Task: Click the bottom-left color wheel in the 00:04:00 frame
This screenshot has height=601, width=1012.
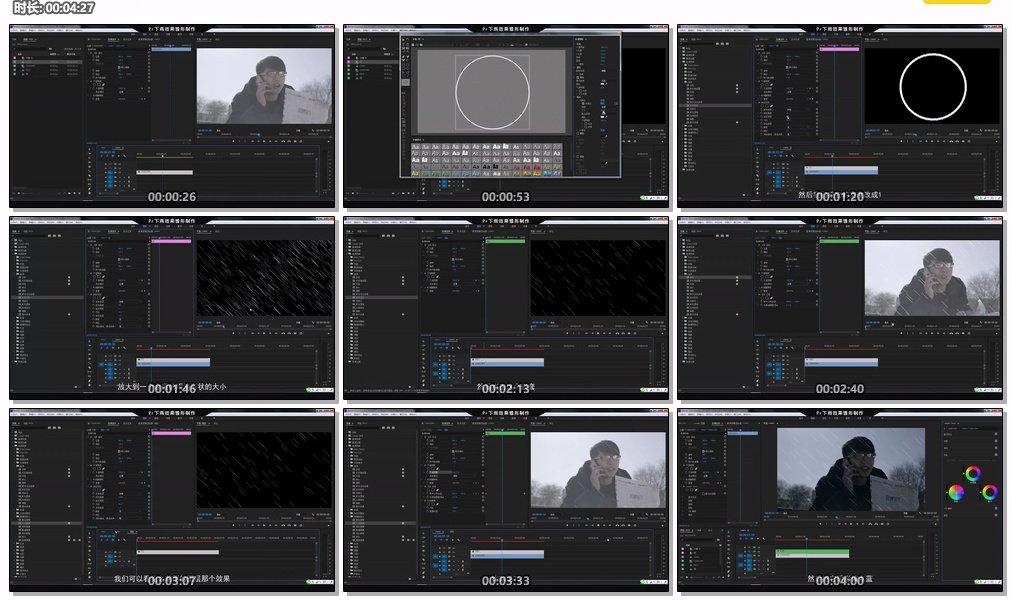Action: pyautogui.click(x=956, y=492)
